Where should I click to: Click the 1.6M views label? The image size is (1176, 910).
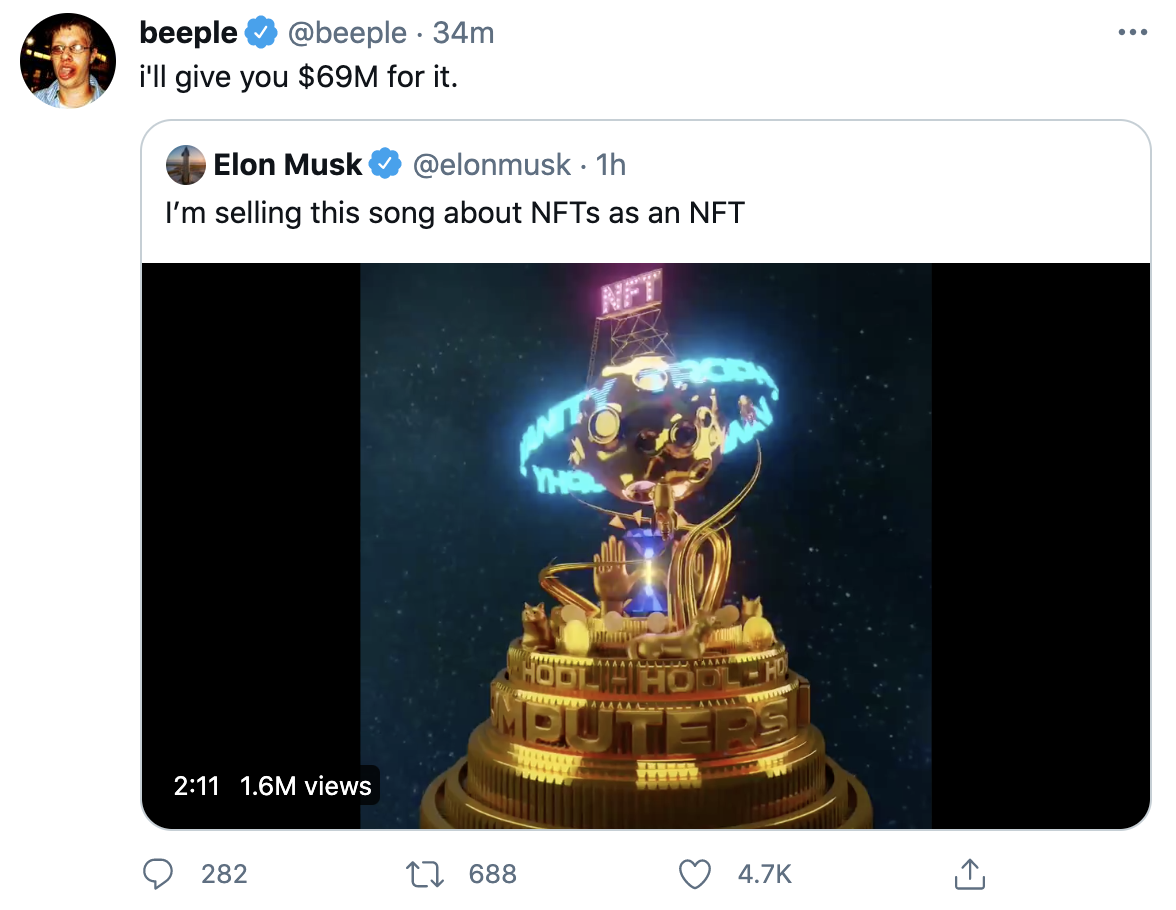tap(305, 785)
